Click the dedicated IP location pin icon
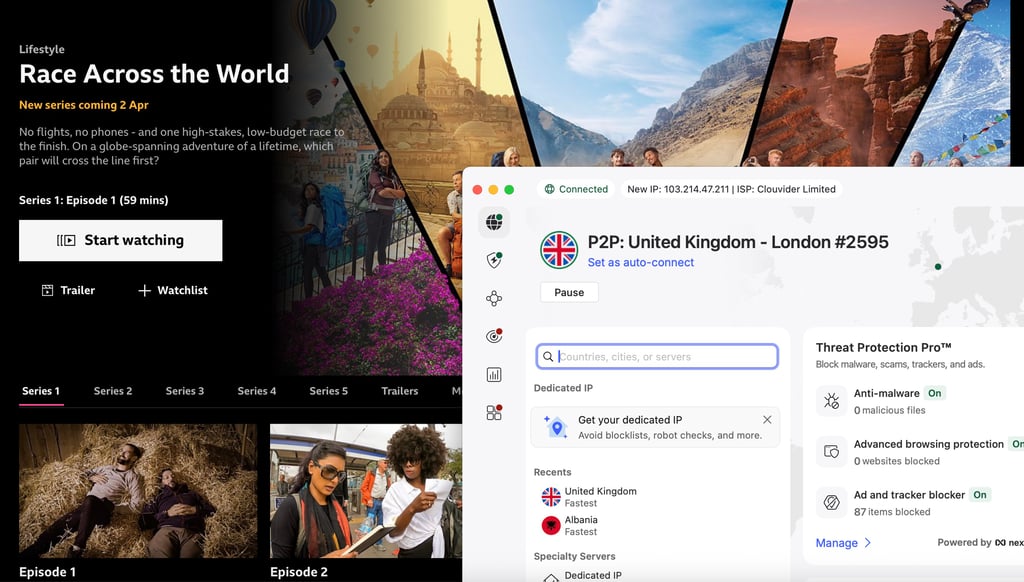The width and height of the screenshot is (1024, 582). (556, 427)
